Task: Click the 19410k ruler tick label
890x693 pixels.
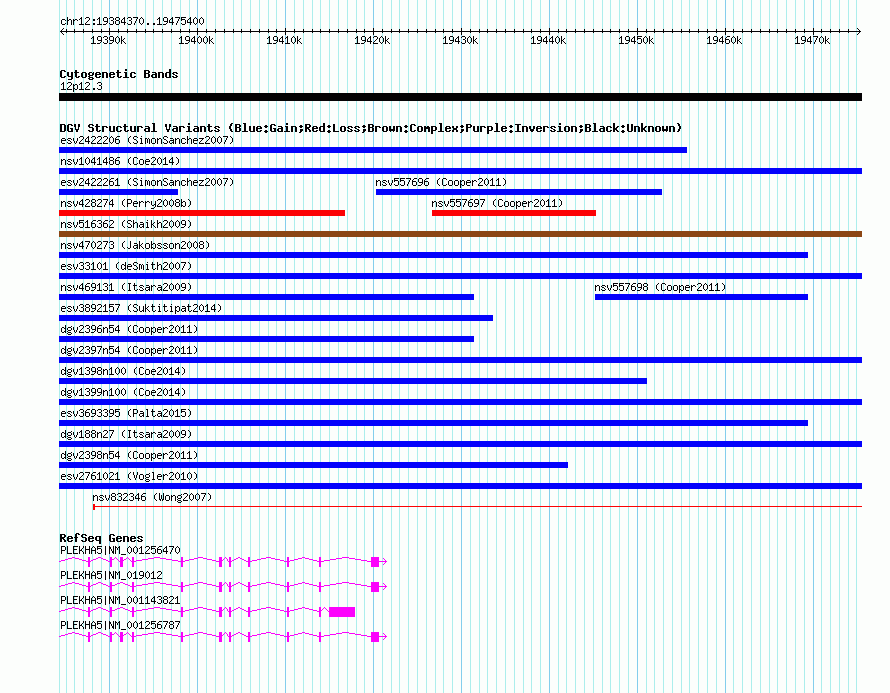Action: click(x=284, y=41)
